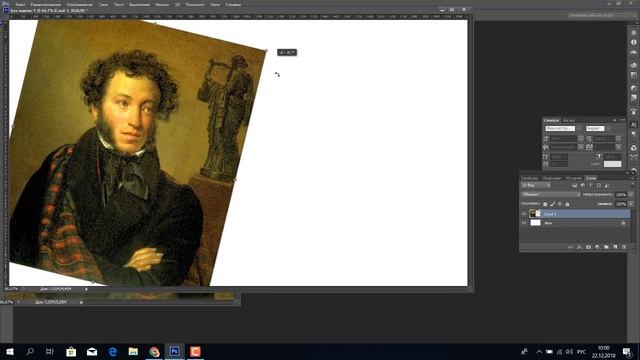Open the Фильтр menu
This screenshot has height=360, width=640.
click(x=162, y=4)
